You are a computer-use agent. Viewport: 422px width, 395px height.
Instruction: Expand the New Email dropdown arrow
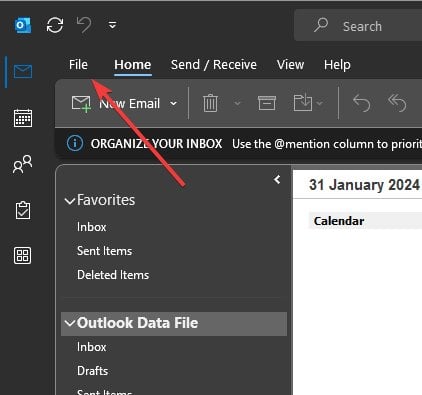[173, 104]
